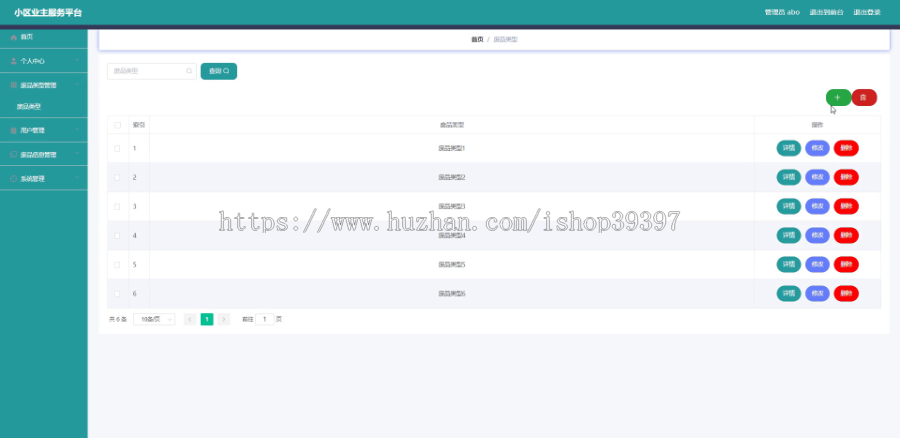Check the checkbox for row 4
The width and height of the screenshot is (900, 438).
click(x=118, y=235)
